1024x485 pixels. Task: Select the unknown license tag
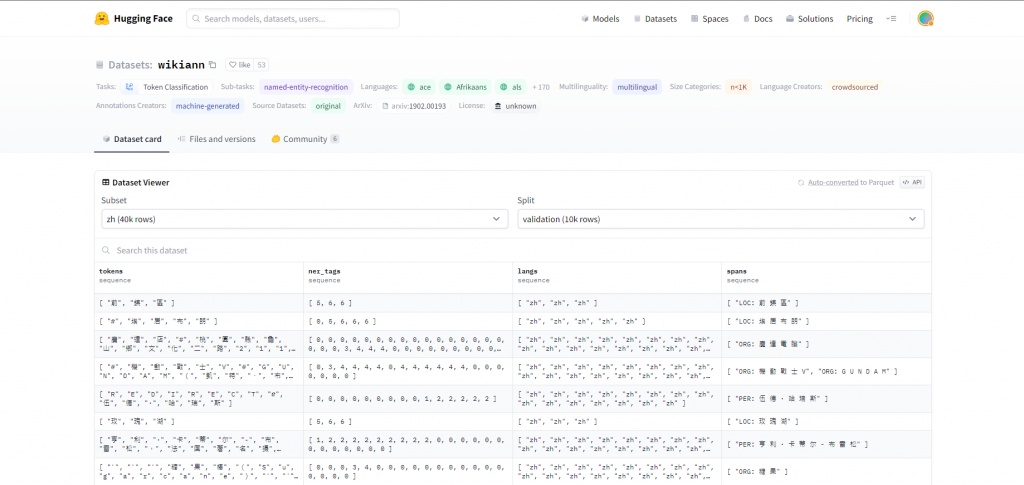point(516,106)
